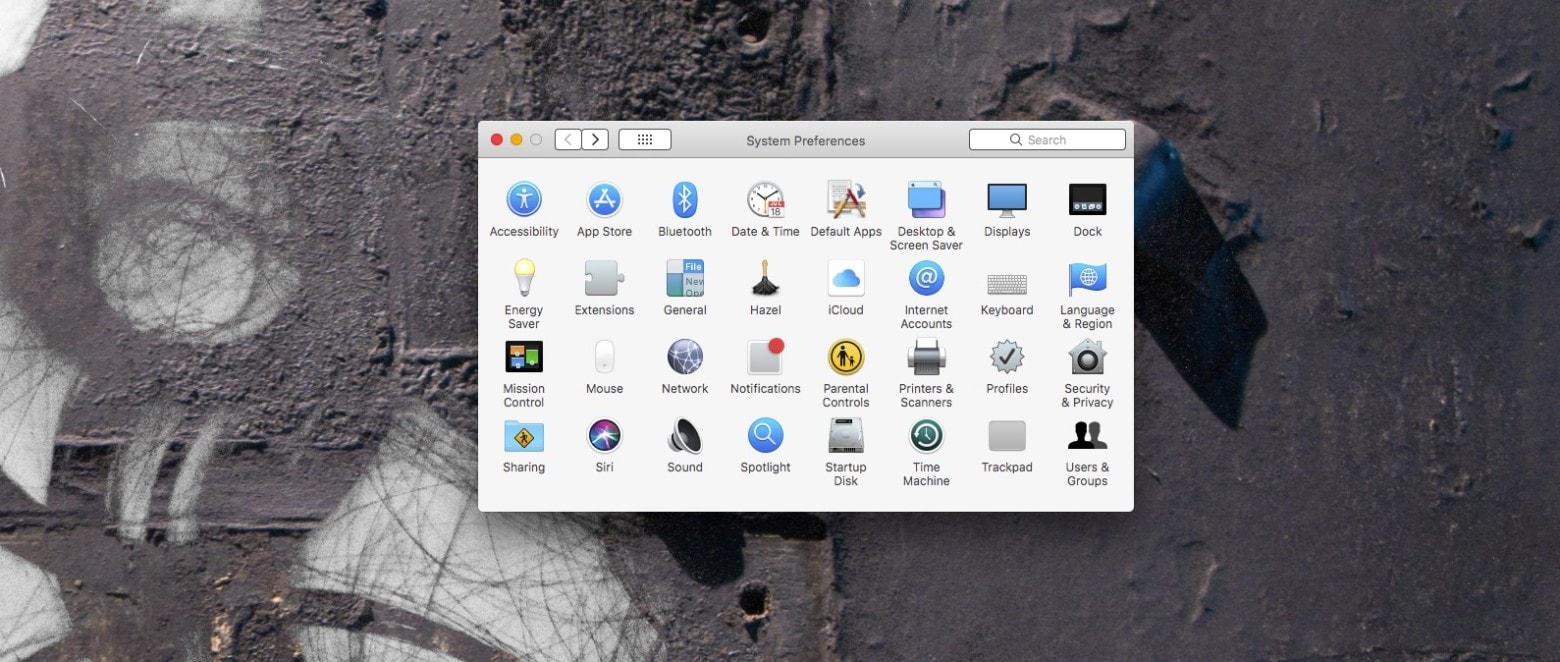Open Energy Saver settings
Viewport: 1560px width, 662px height.
[523, 278]
